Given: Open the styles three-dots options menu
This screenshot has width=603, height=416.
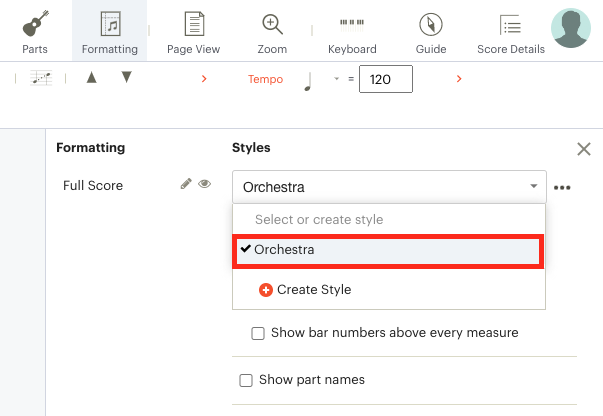Looking at the screenshot, I should [562, 188].
